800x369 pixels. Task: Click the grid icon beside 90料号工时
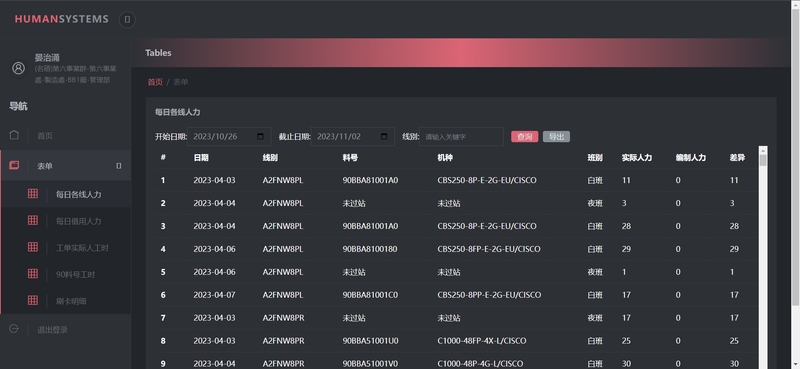click(33, 274)
